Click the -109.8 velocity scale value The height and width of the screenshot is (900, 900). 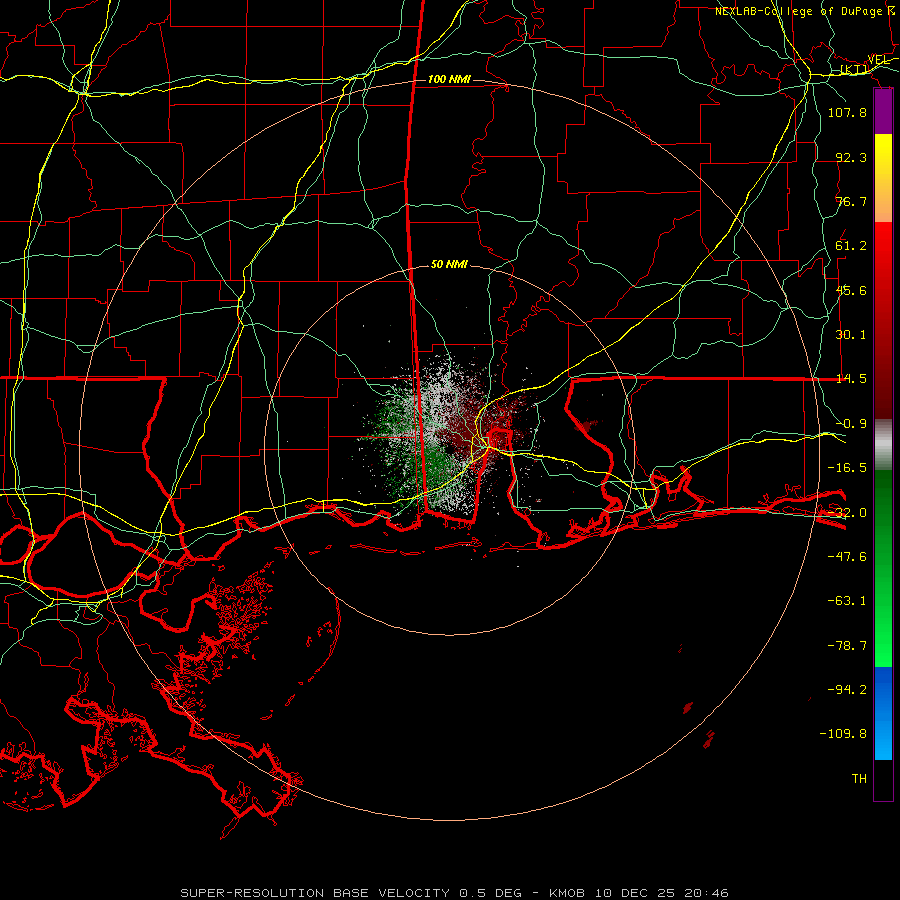coord(843,734)
